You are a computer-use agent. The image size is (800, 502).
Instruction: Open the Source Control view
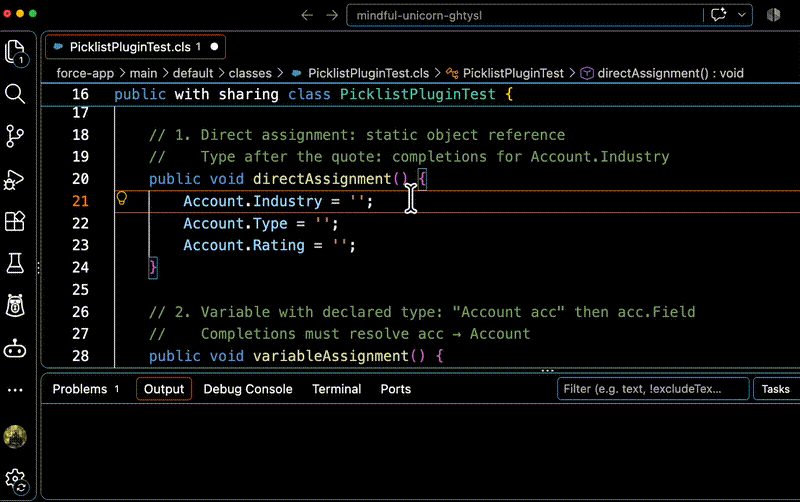coord(15,136)
